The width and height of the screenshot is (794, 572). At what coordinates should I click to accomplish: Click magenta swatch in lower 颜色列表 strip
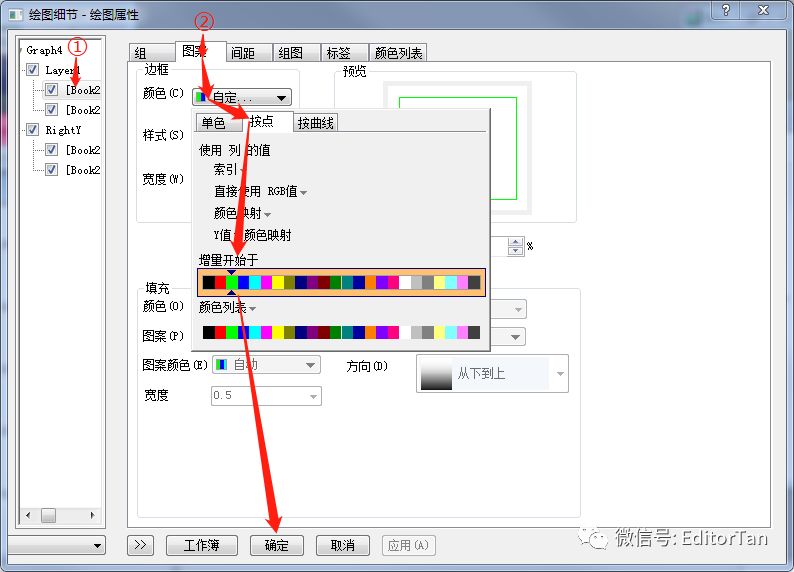(x=266, y=332)
